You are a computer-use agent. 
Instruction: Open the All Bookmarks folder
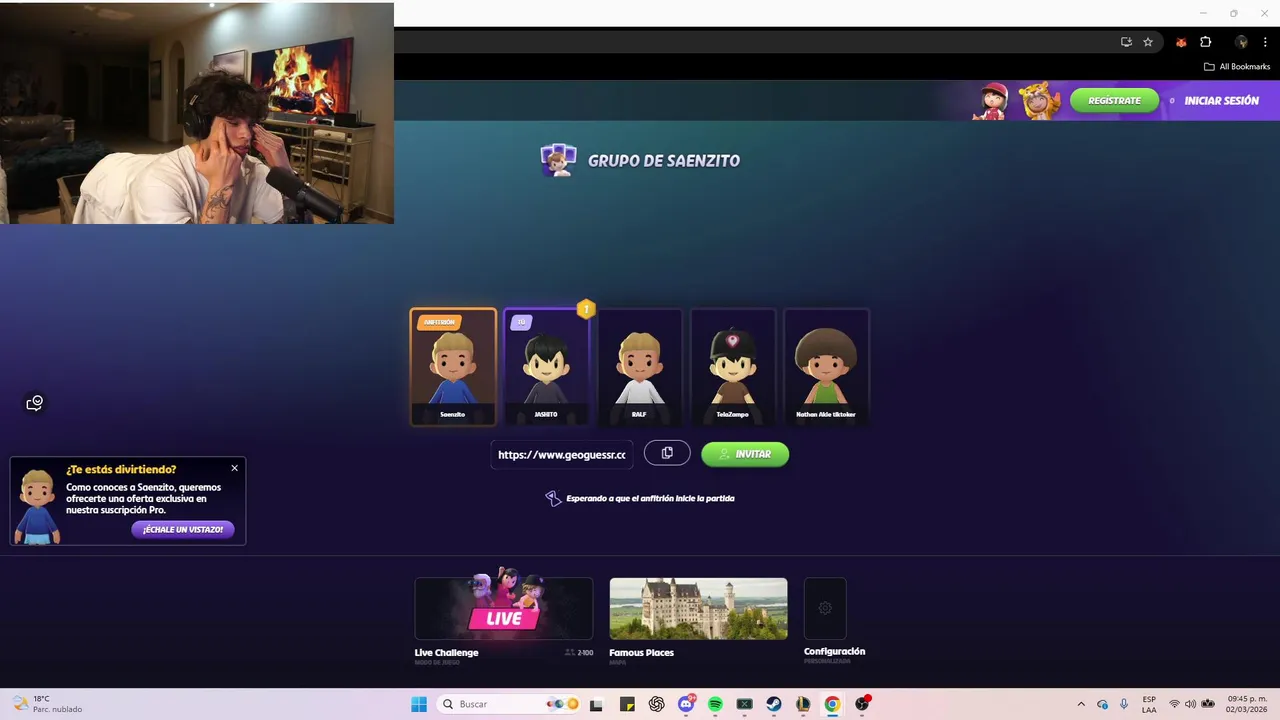pos(1237,67)
